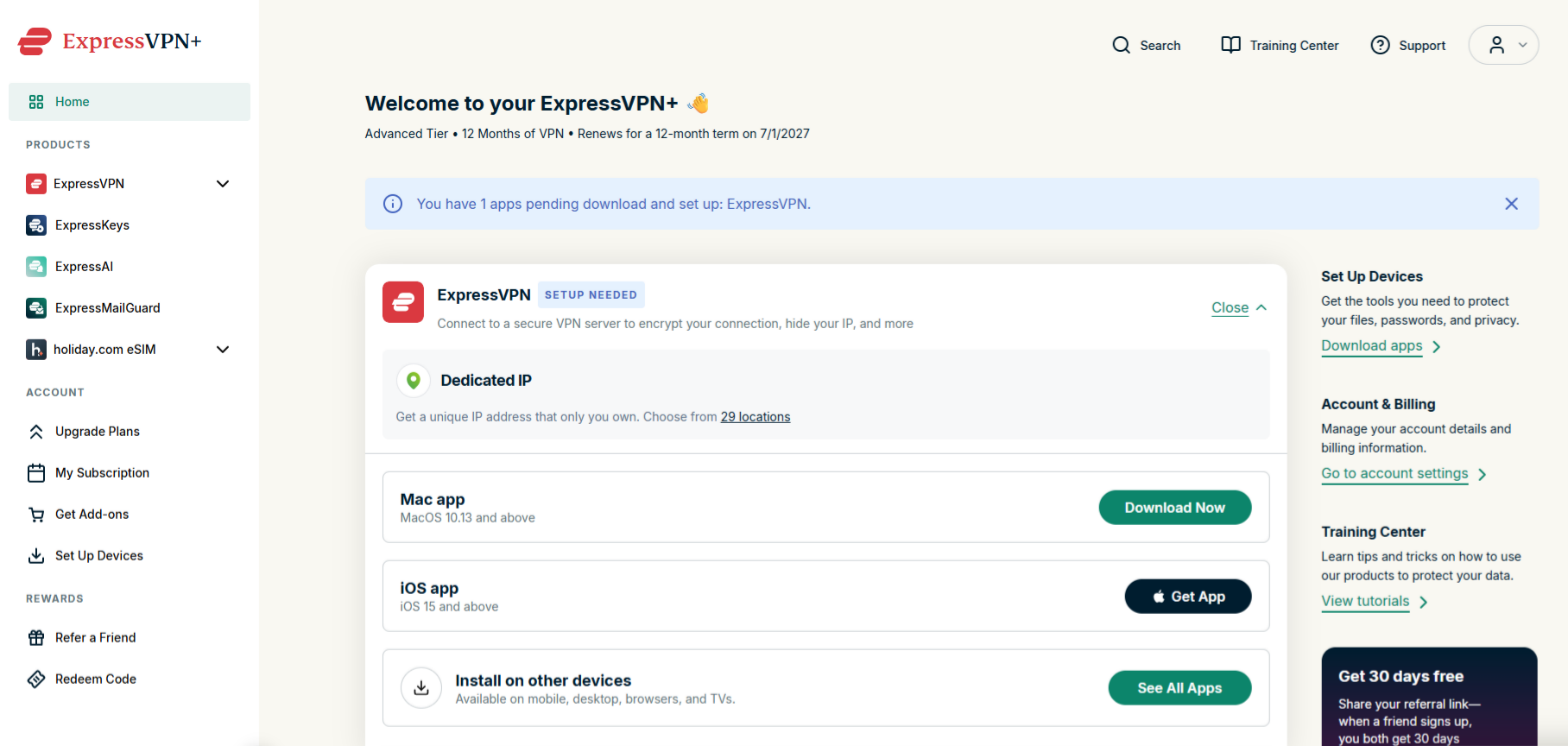Open Get Add-ons page
The width and height of the screenshot is (1568, 746).
click(x=92, y=515)
